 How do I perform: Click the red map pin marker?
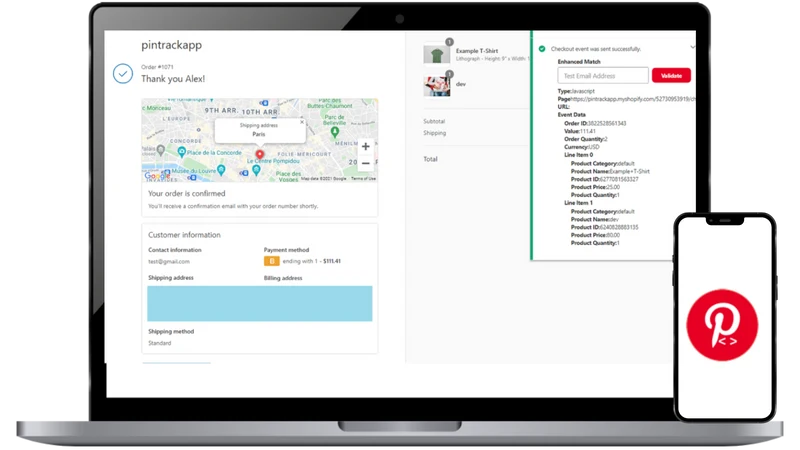click(x=260, y=154)
